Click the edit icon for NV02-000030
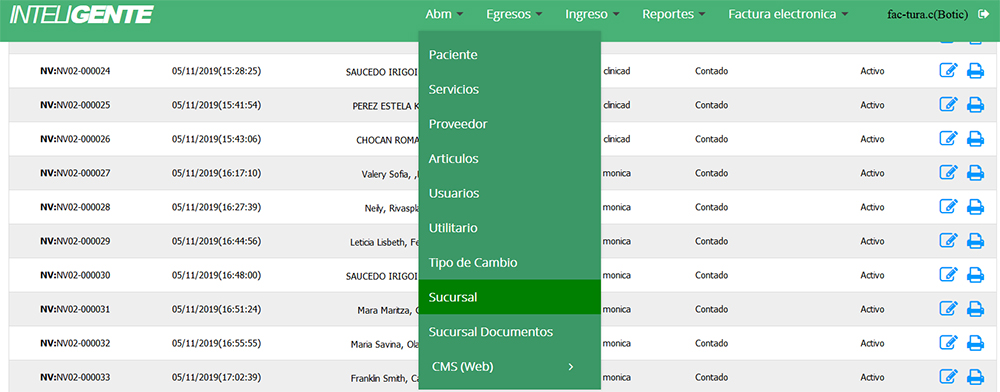This screenshot has height=392, width=1000. (949, 275)
